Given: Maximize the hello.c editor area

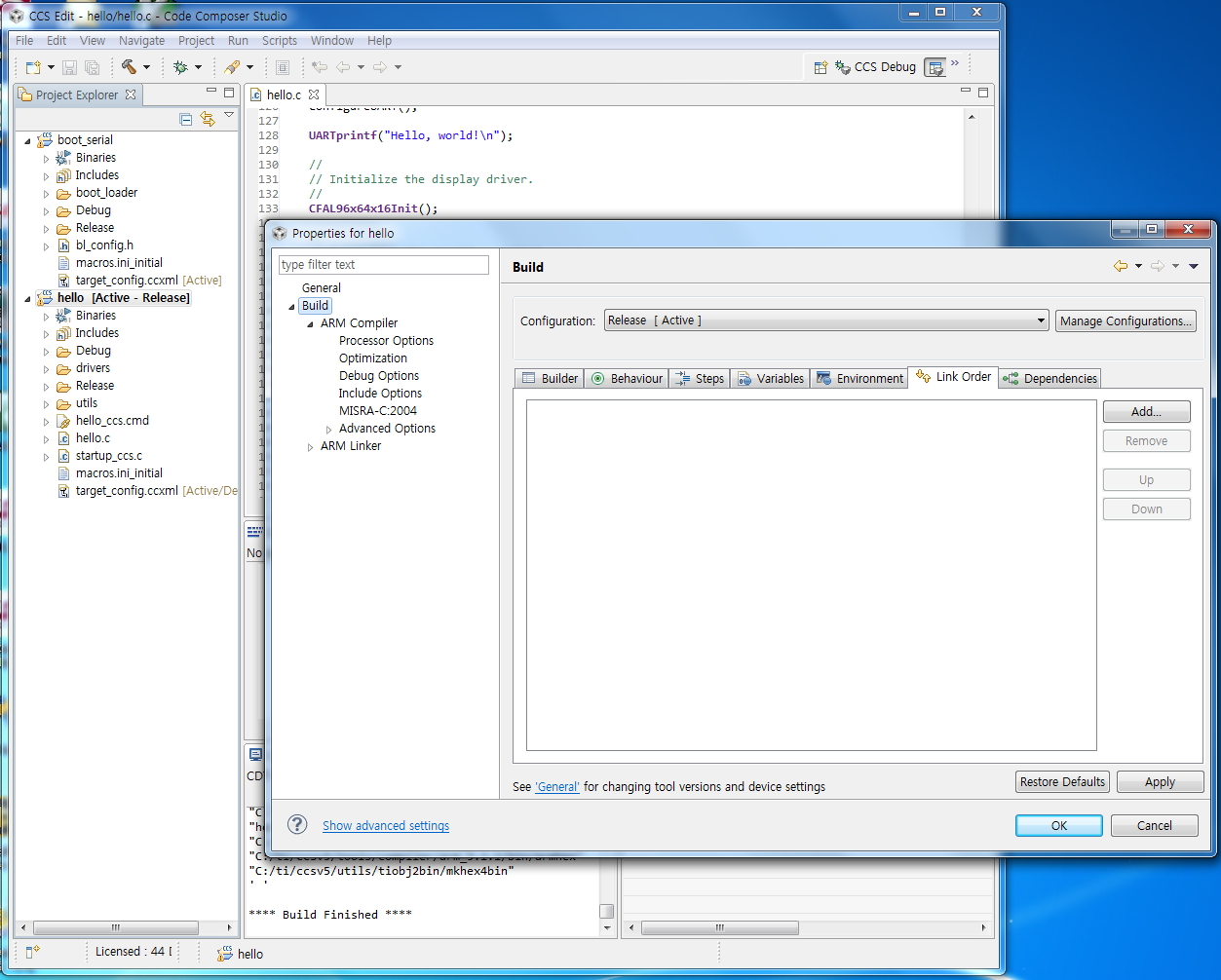Looking at the screenshot, I should [x=983, y=93].
